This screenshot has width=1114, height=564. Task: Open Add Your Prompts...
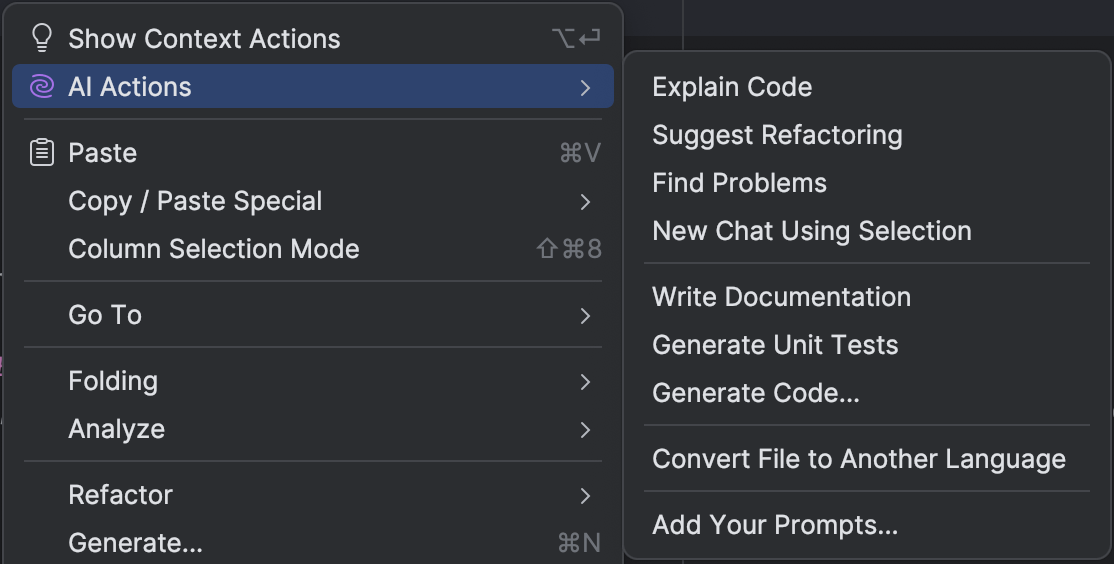tap(775, 525)
